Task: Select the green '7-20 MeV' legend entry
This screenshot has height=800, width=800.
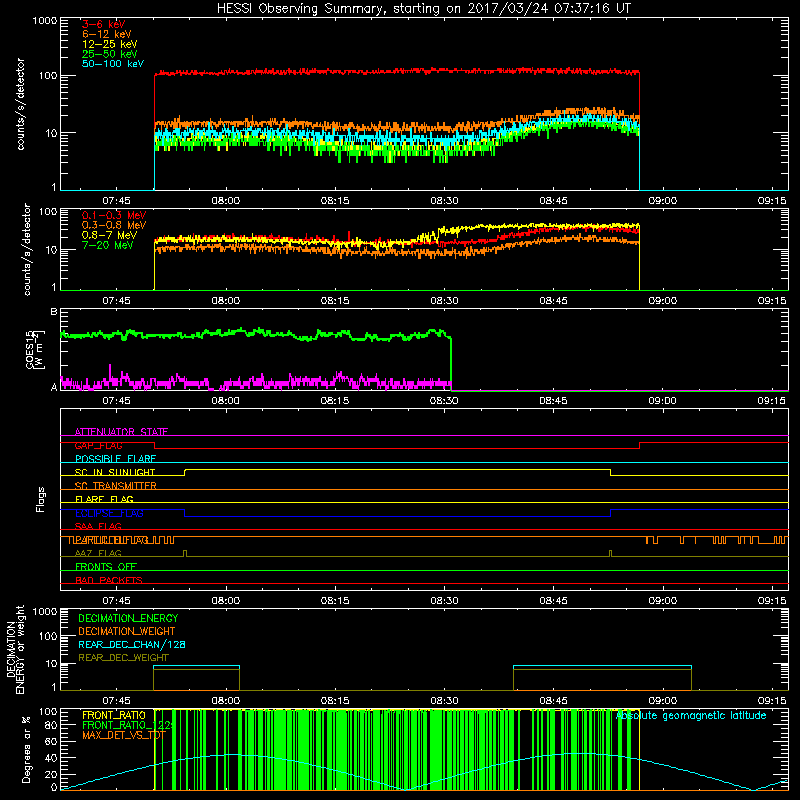Action: (x=107, y=245)
